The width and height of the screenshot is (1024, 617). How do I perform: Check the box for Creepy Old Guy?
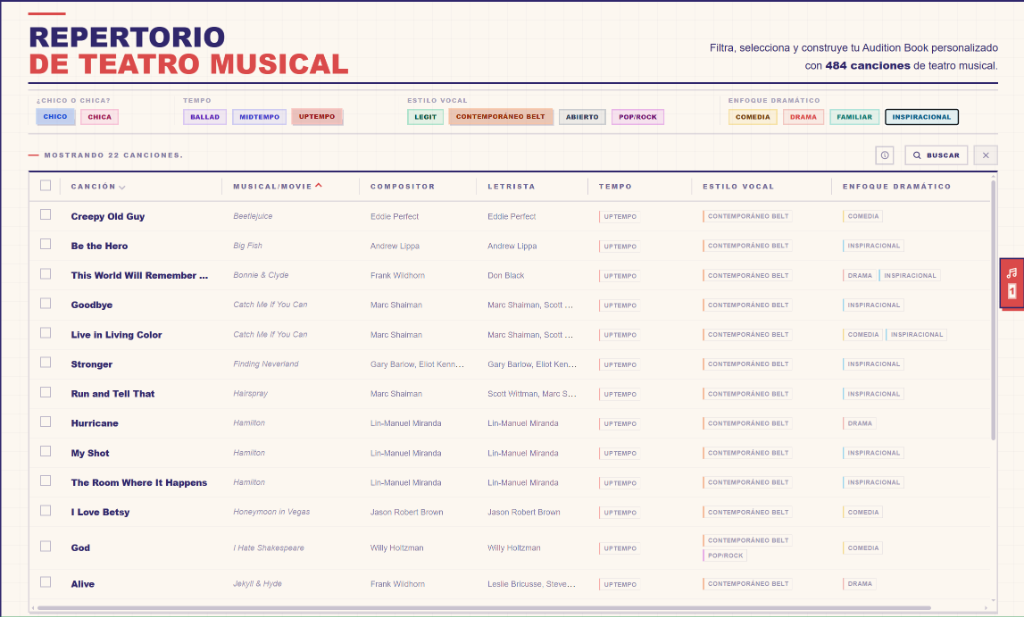[x=45, y=215]
